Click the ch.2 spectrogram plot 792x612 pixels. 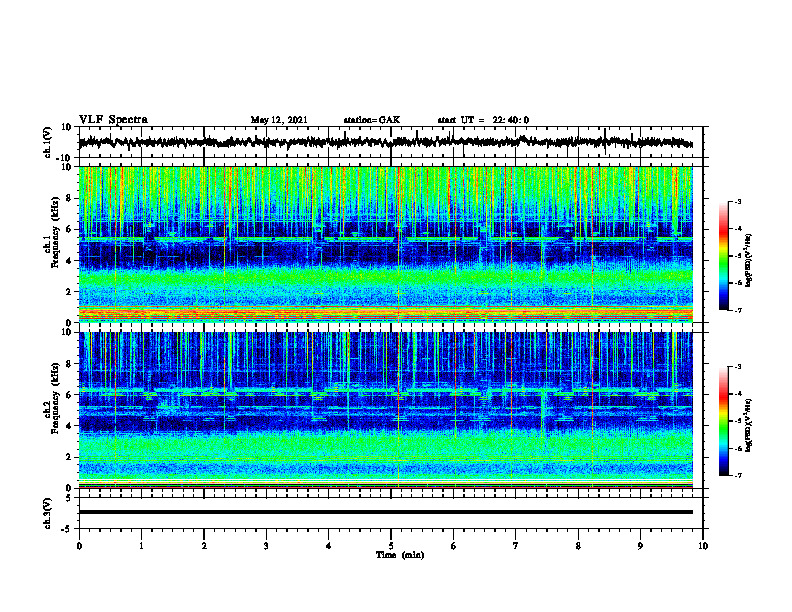pos(386,410)
